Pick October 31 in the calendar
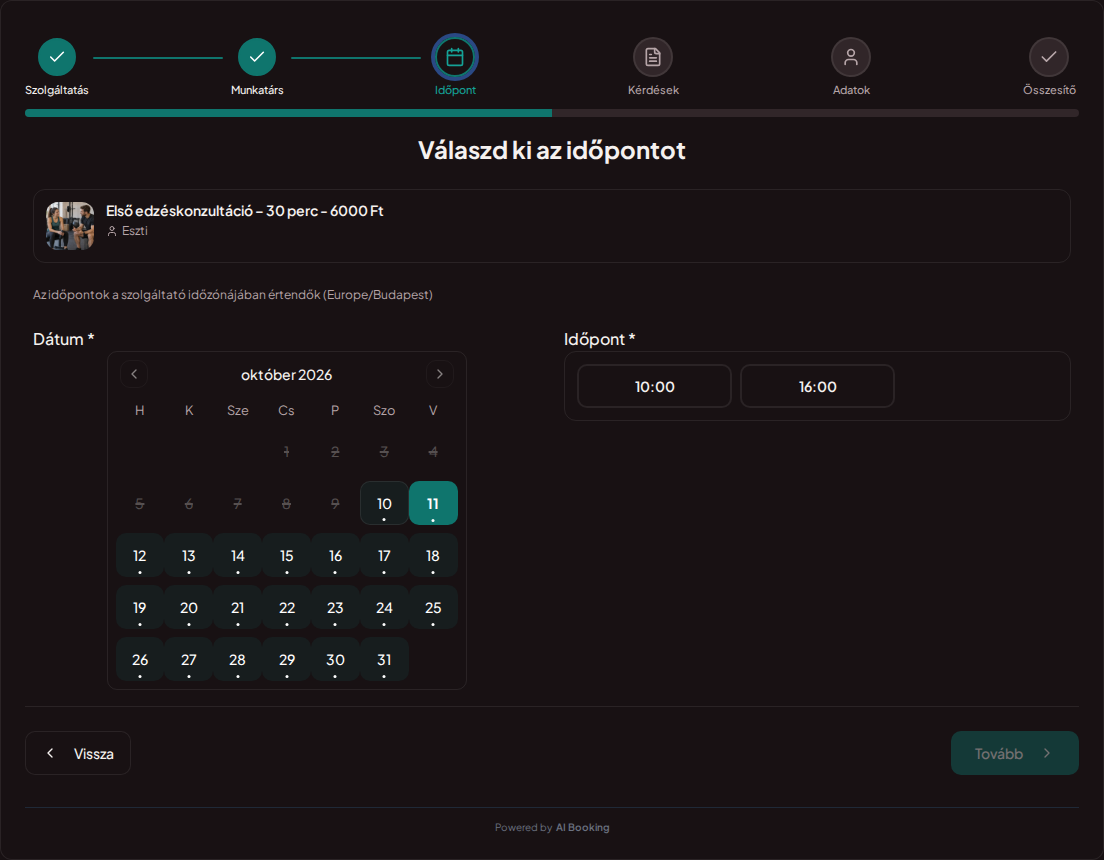 (x=384, y=659)
